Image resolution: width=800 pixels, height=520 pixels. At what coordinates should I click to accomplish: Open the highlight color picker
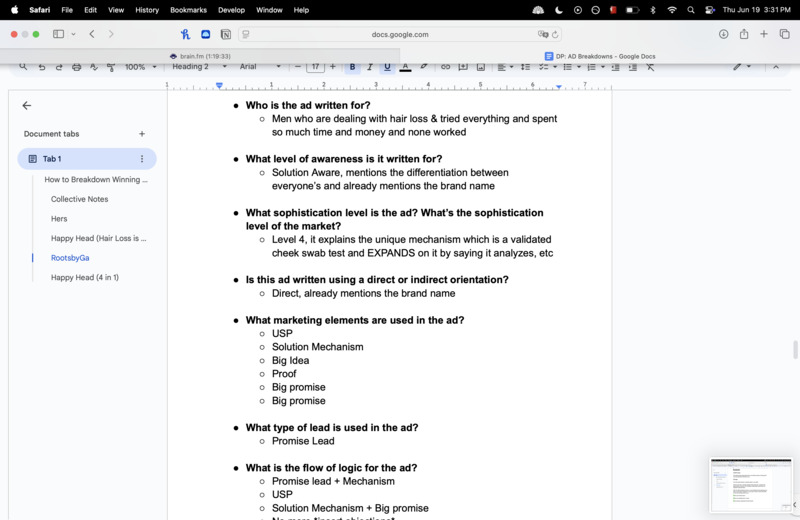coord(423,67)
